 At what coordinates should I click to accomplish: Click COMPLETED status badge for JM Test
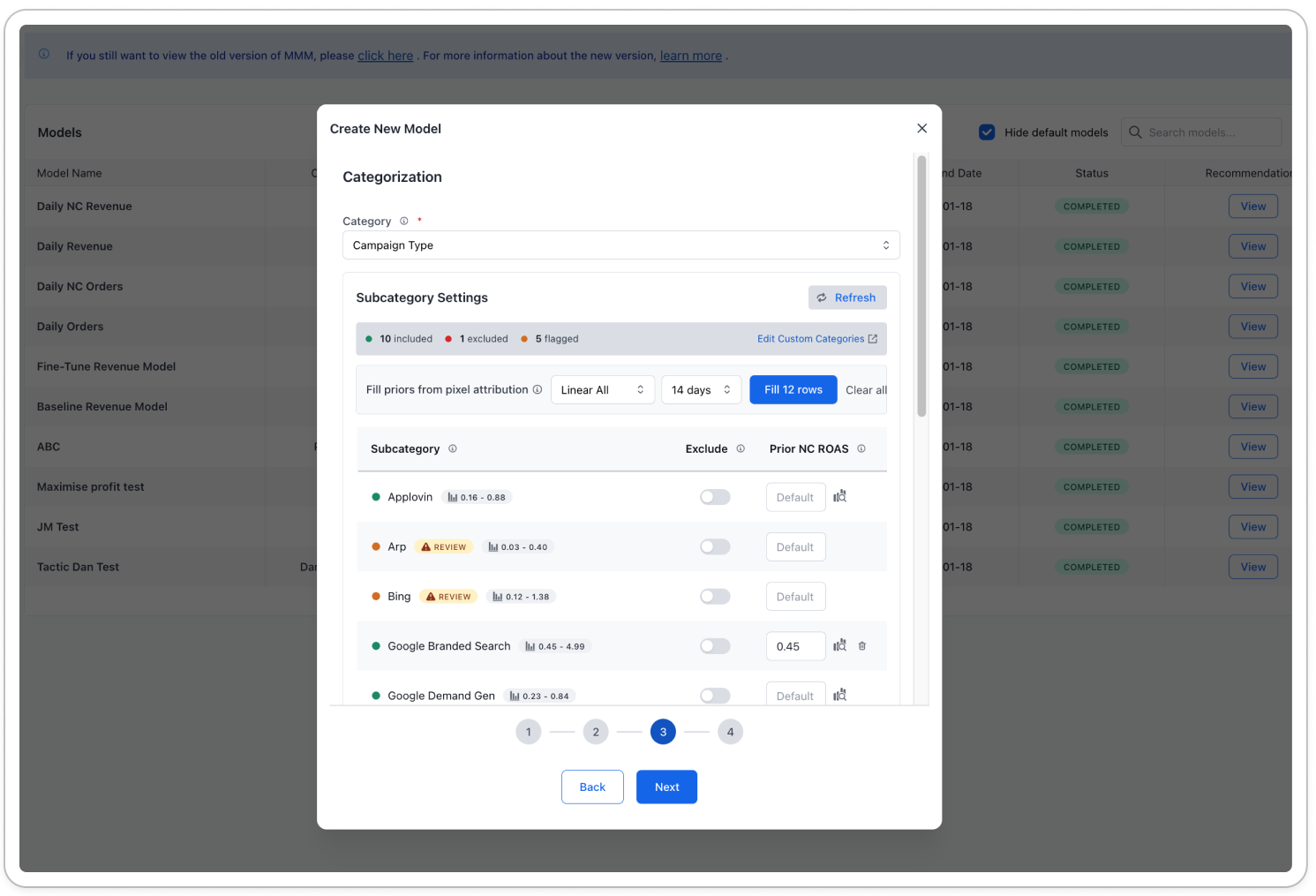pyautogui.click(x=1092, y=527)
